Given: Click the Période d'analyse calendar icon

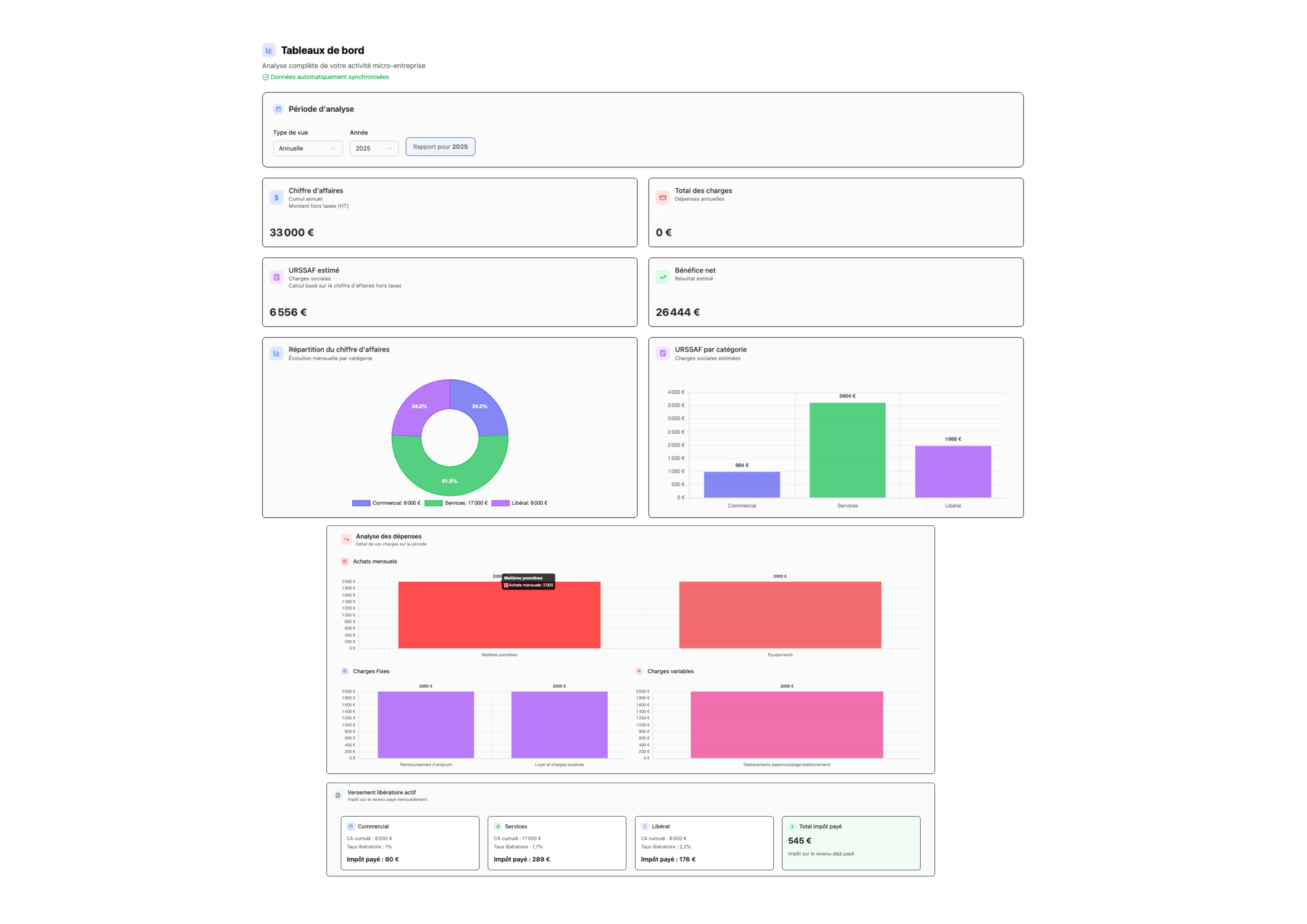Looking at the screenshot, I should tap(278, 109).
